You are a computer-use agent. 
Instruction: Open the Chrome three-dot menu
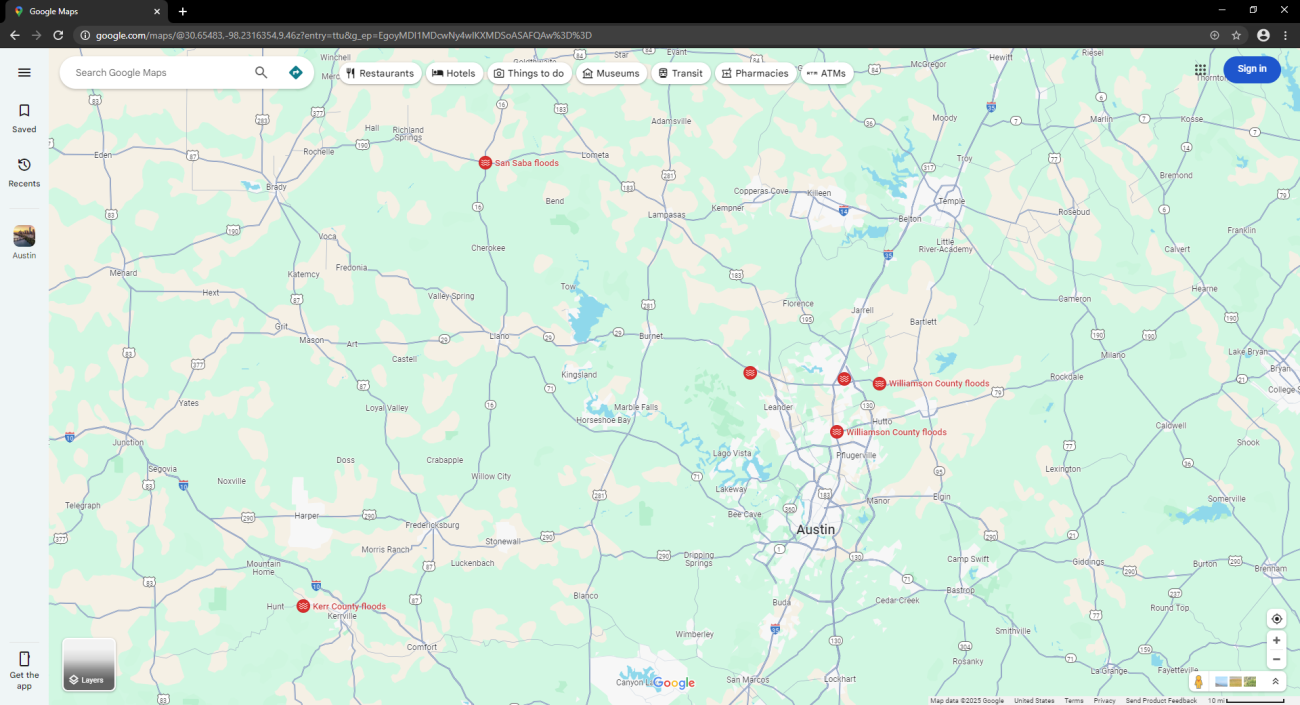(x=1285, y=35)
